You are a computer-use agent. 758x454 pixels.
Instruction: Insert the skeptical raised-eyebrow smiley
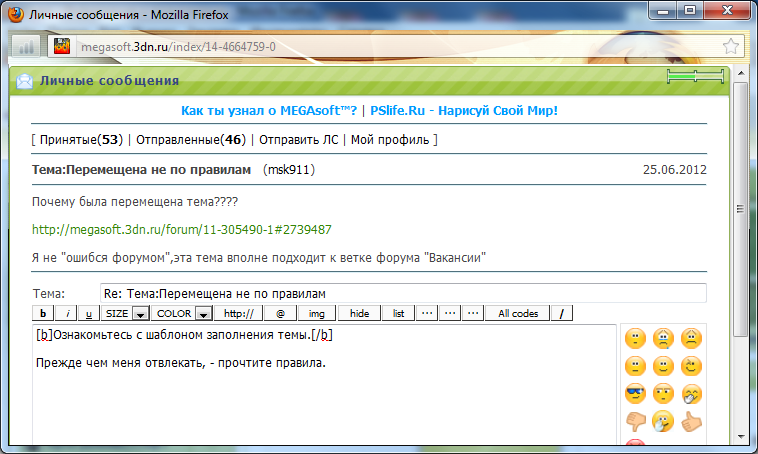(663, 394)
